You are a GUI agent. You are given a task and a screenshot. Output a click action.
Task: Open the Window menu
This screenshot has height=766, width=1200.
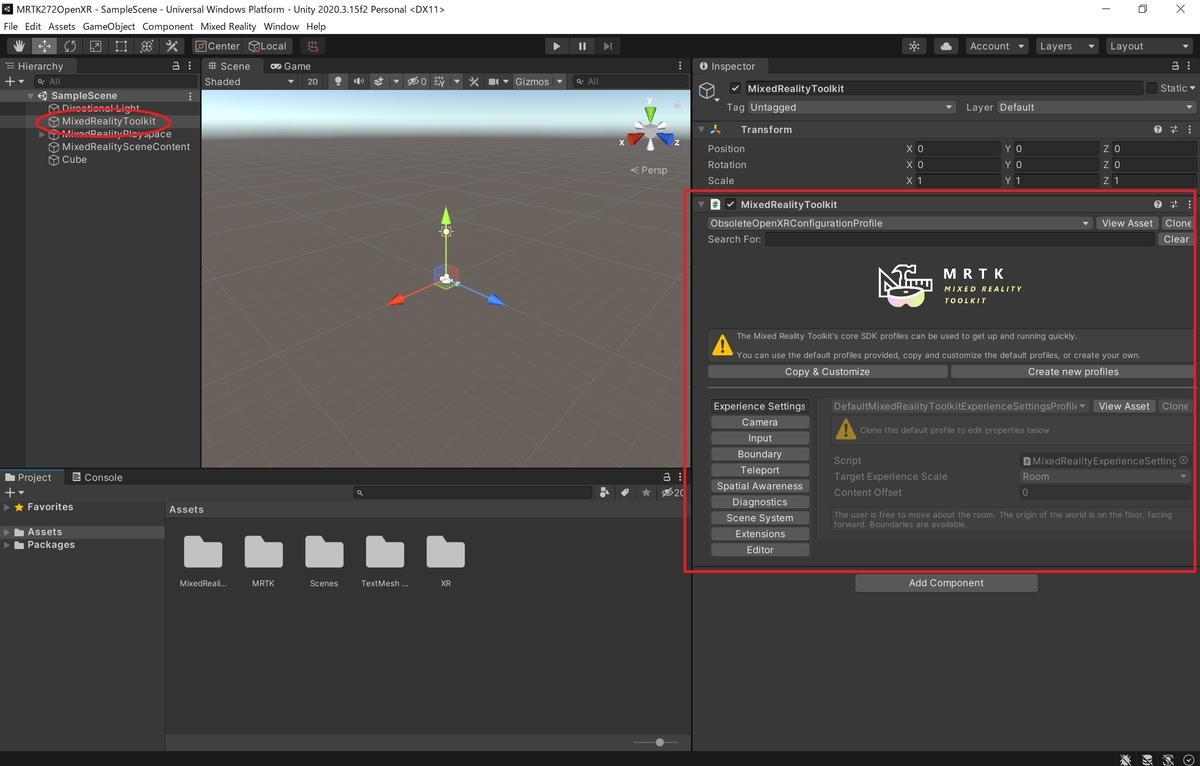[x=281, y=26]
